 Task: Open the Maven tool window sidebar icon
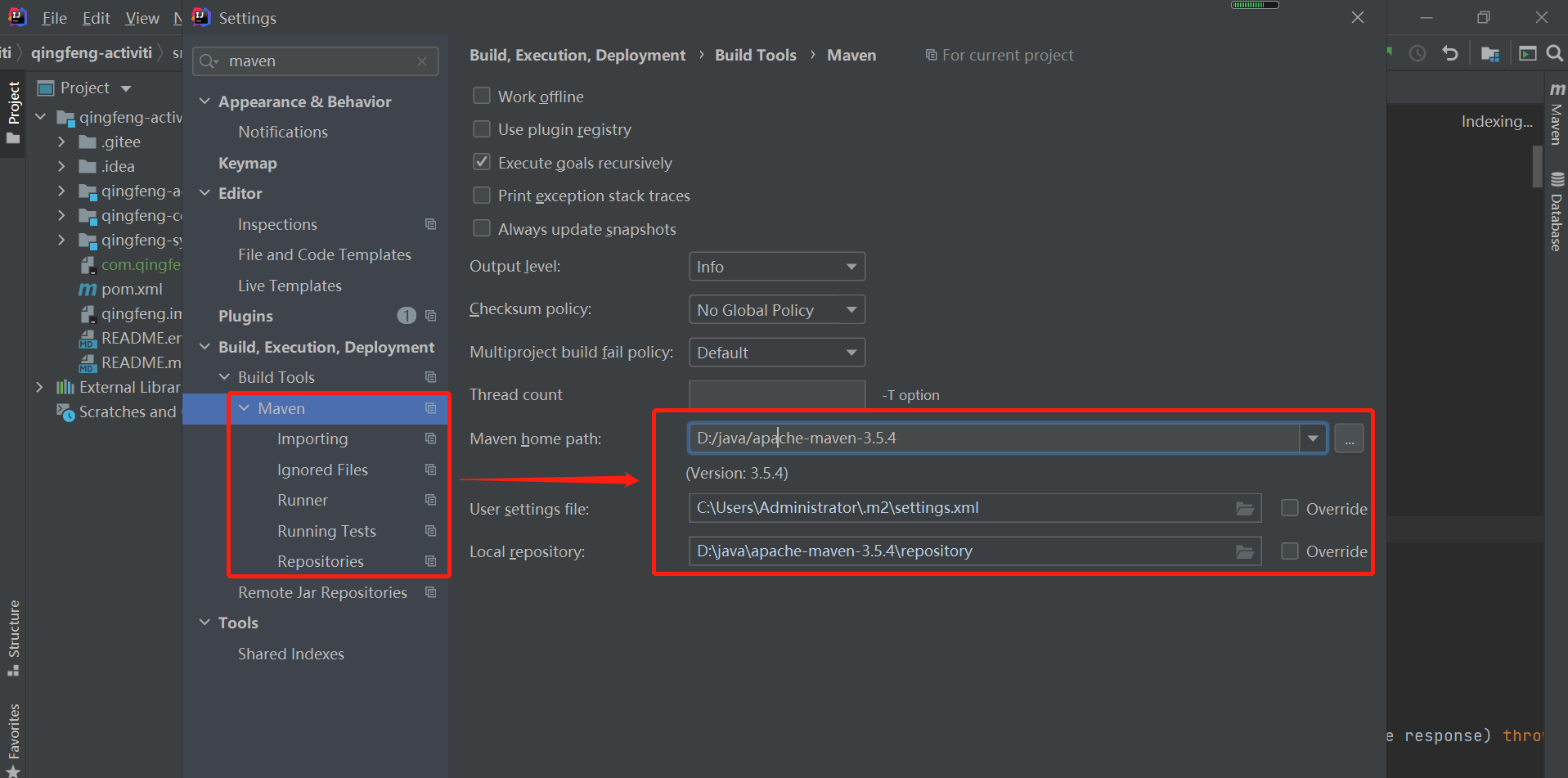pyautogui.click(x=1557, y=114)
